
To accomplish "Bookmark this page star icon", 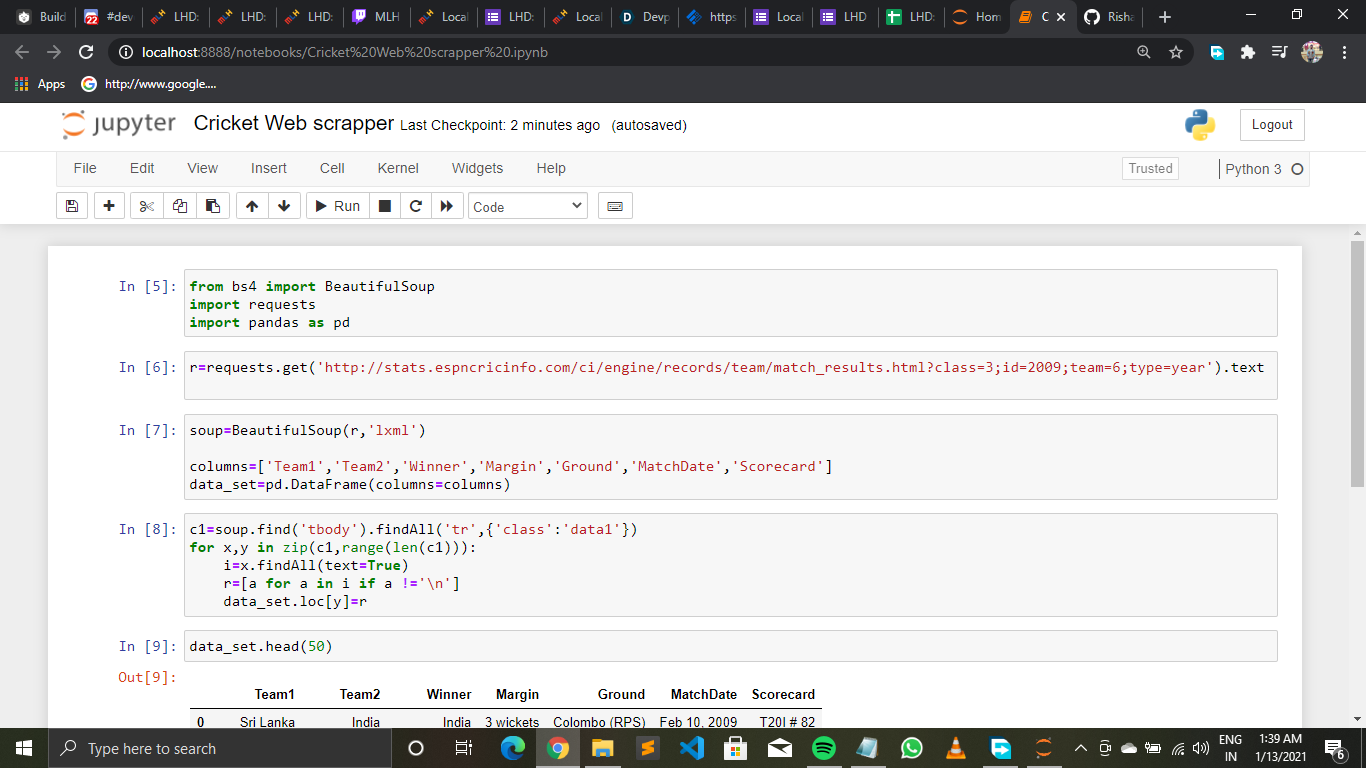I will tap(1176, 52).
